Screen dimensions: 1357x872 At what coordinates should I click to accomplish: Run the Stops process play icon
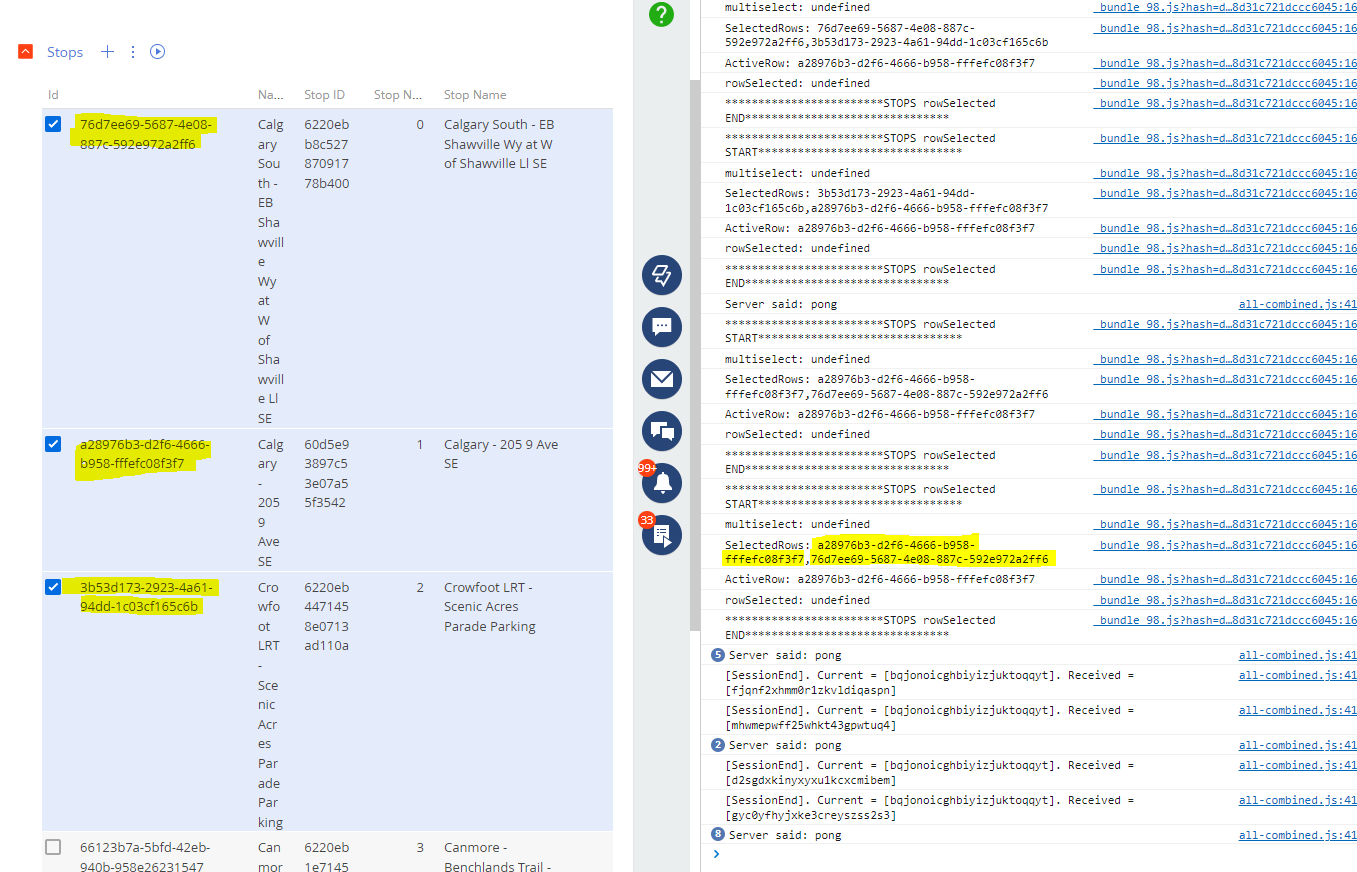click(x=157, y=52)
